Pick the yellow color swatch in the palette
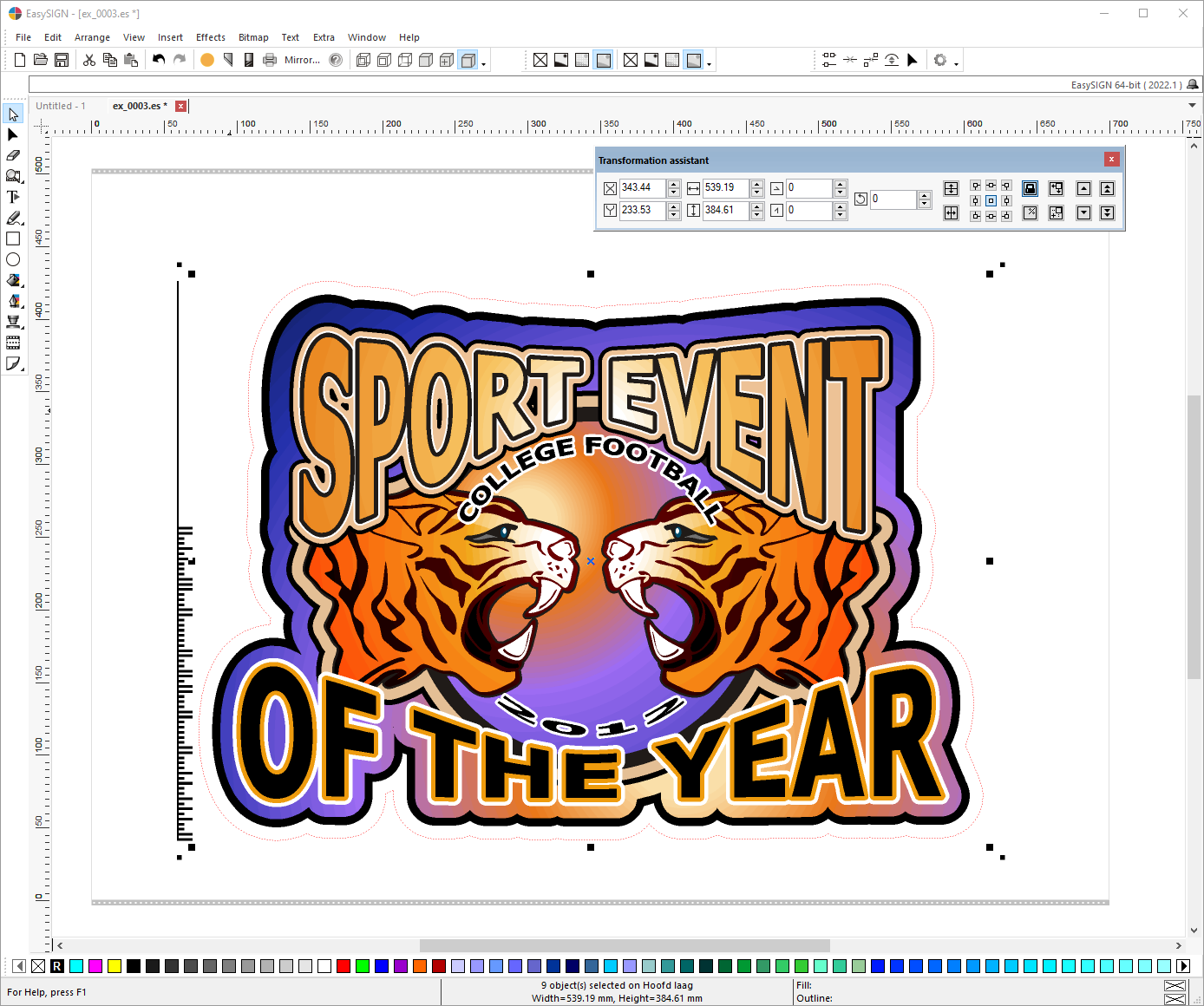 (x=115, y=966)
